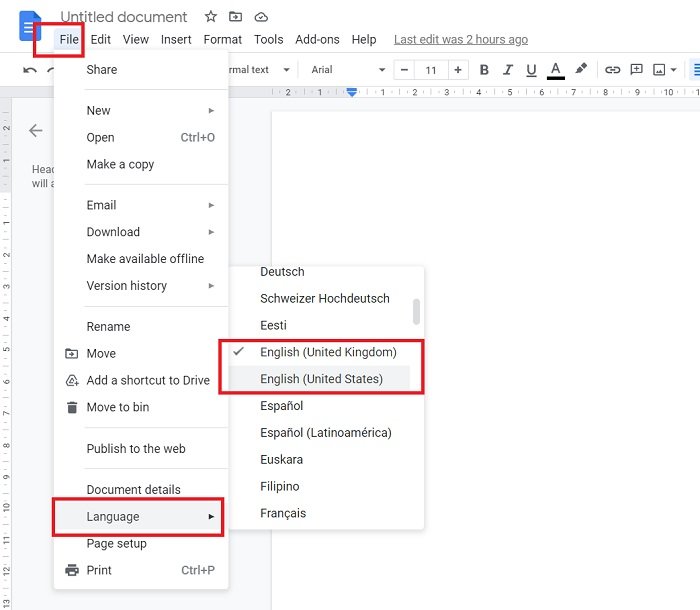
Task: Open Page setup
Action: point(141,543)
